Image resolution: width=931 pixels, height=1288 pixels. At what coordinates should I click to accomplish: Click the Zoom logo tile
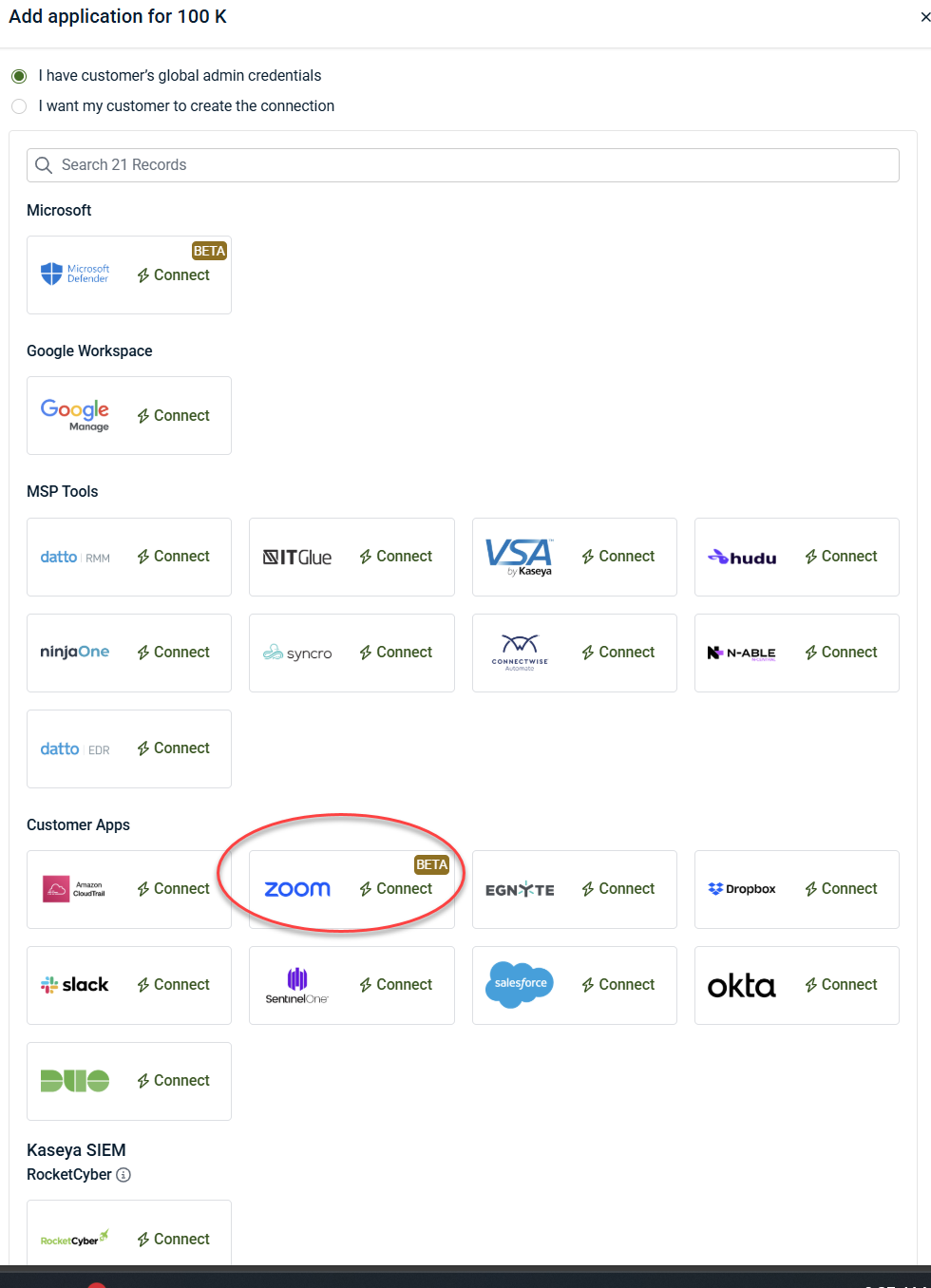pyautogui.click(x=297, y=889)
